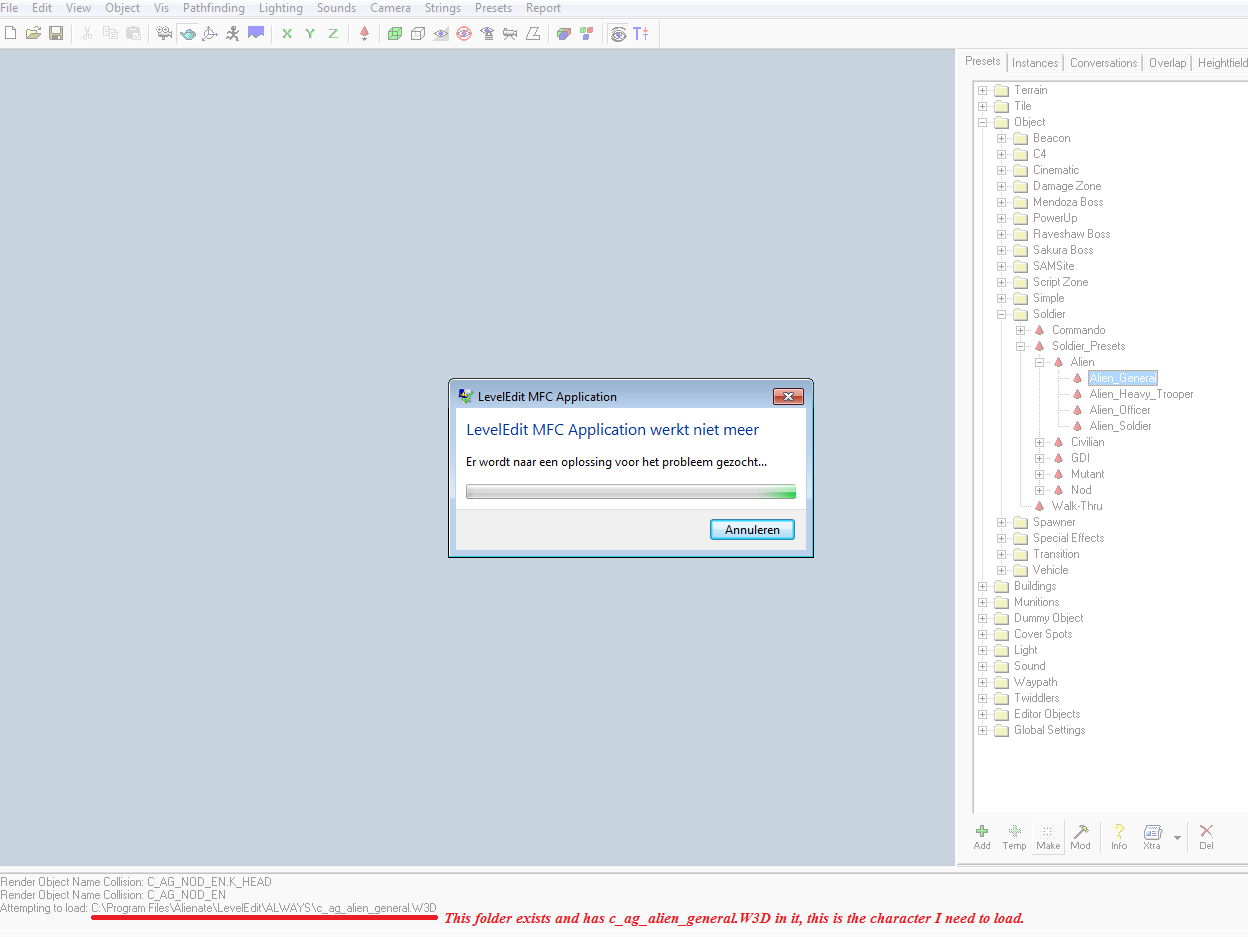The image size is (1248, 937).
Task: Expand the Vehicle folder node
Action: [1002, 570]
